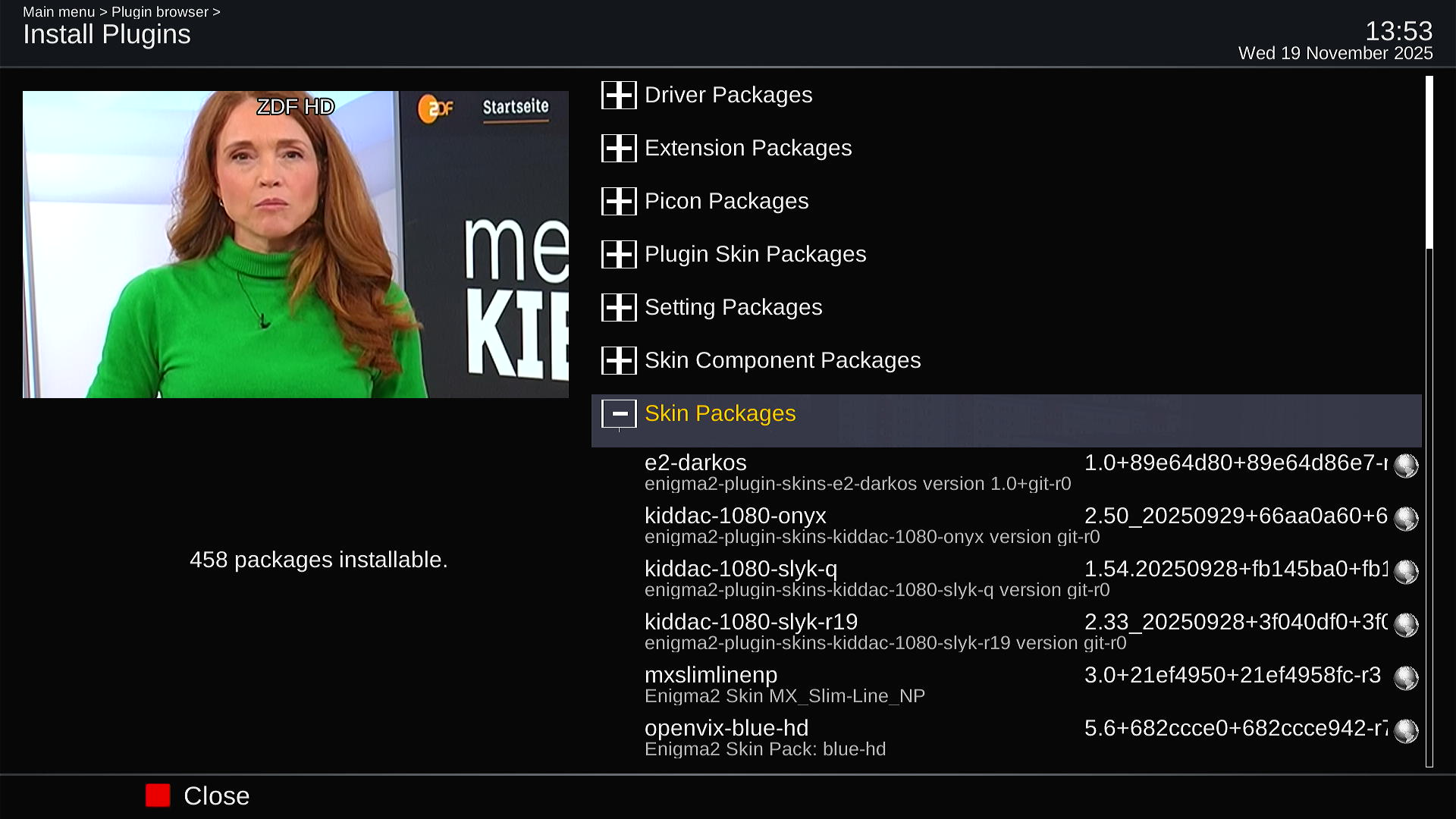Click the globe icon beside kiddac-1080-slyk-r19
1456x819 pixels.
[x=1406, y=625]
